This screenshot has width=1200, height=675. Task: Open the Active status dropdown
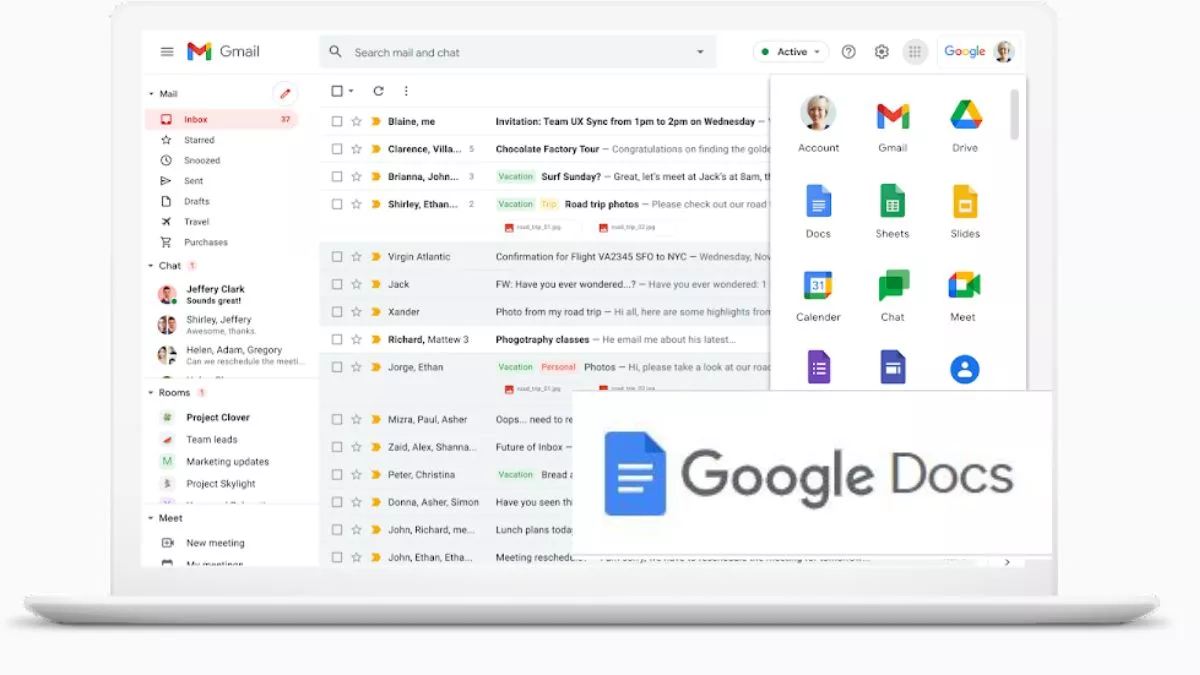coord(790,51)
